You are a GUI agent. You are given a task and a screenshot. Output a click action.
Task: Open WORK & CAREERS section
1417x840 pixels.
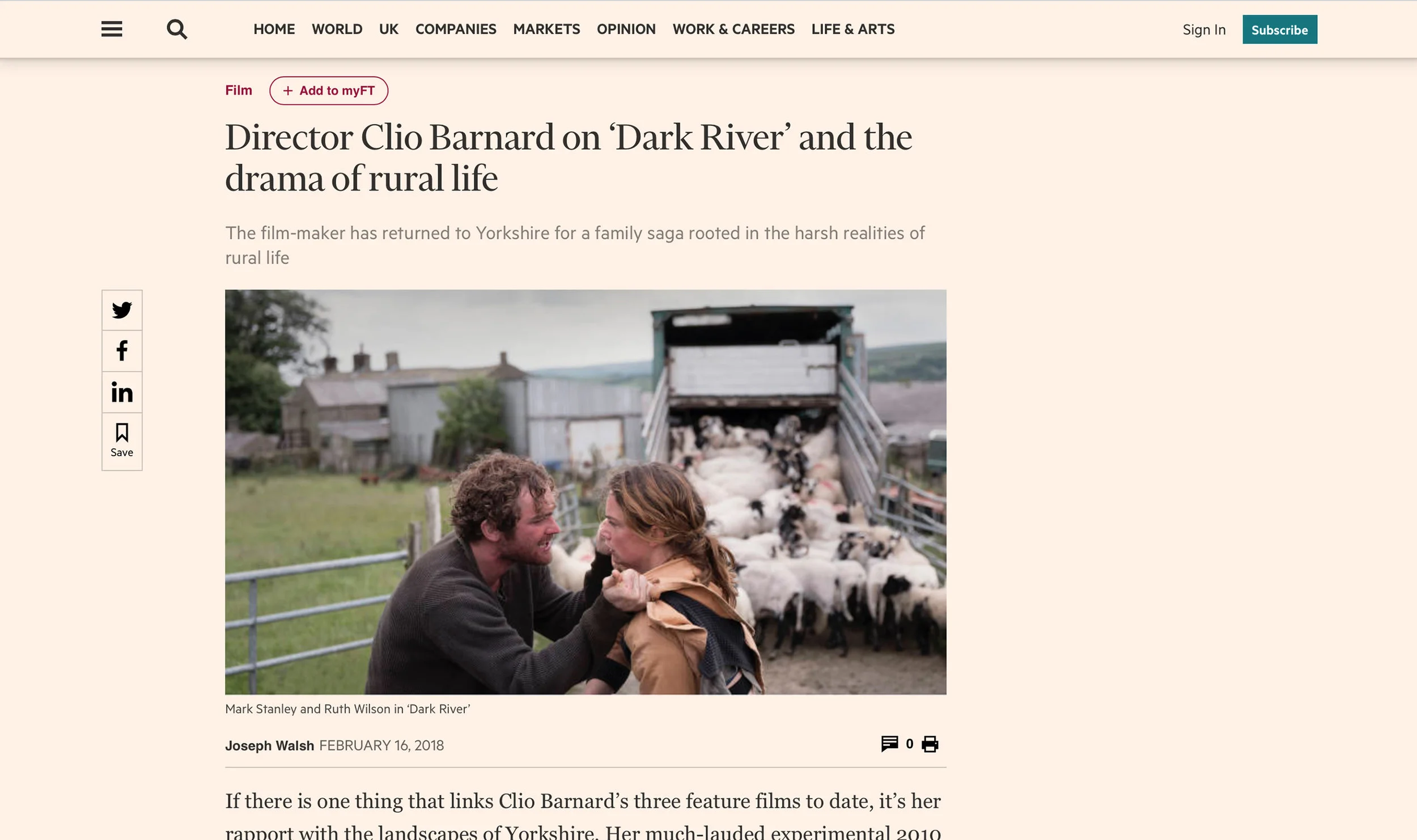(x=733, y=29)
